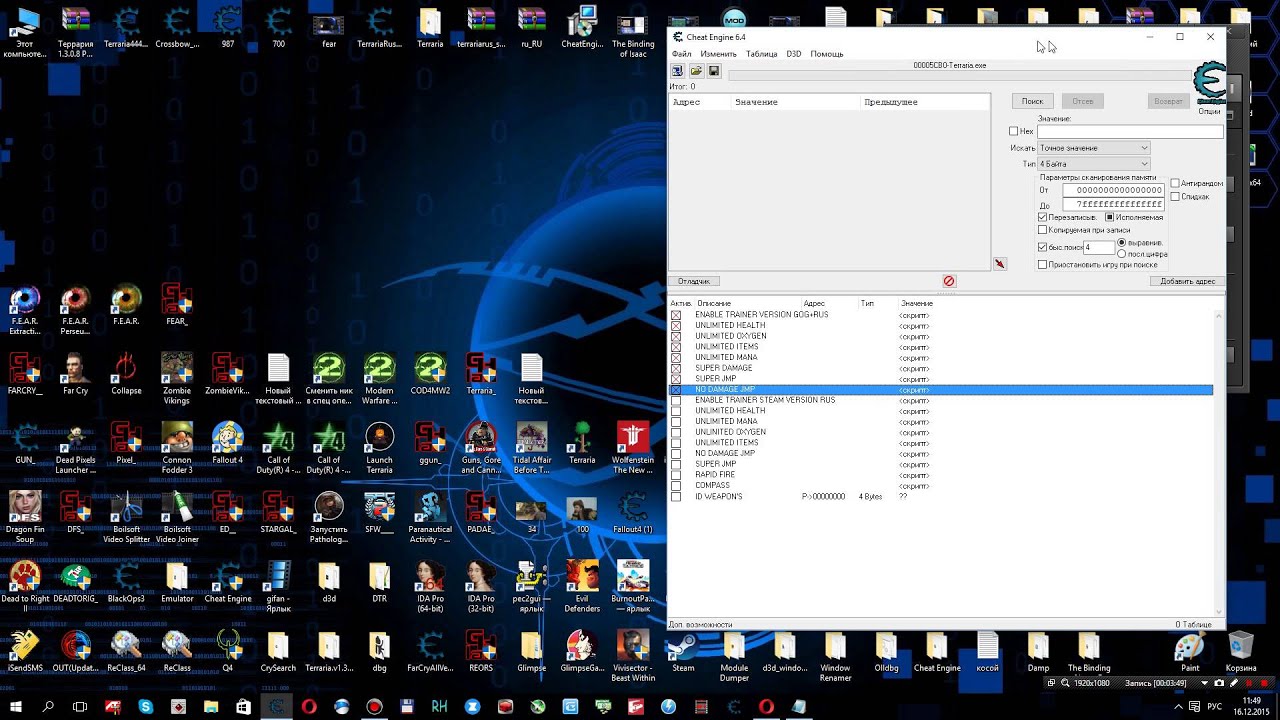Screen dimensions: 1280x720
Task: Toggle the Перезаписыв. checkbox
Action: click(x=1043, y=217)
